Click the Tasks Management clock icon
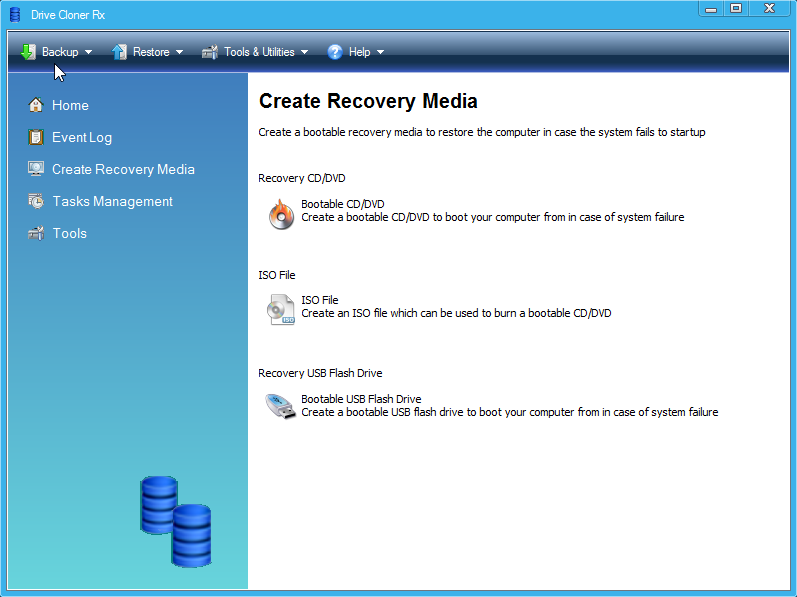797x597 pixels. click(x=36, y=201)
